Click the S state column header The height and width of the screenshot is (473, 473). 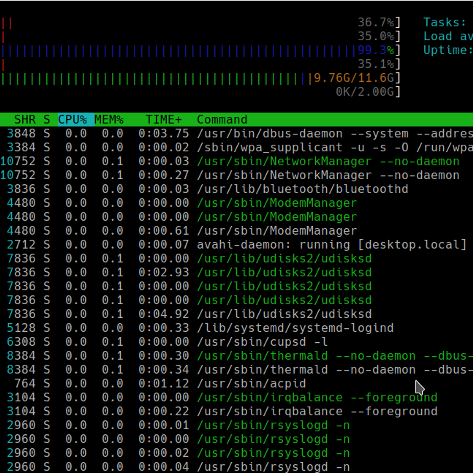pyautogui.click(x=46, y=119)
